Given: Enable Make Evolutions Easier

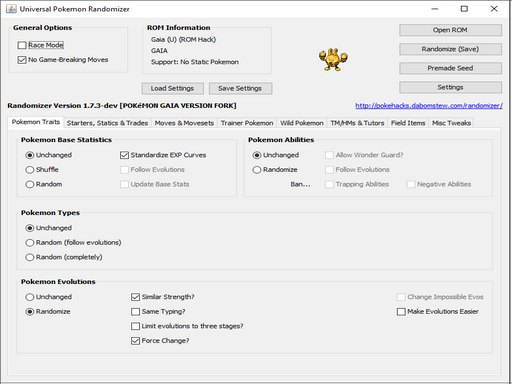Looking at the screenshot, I should point(401,311).
